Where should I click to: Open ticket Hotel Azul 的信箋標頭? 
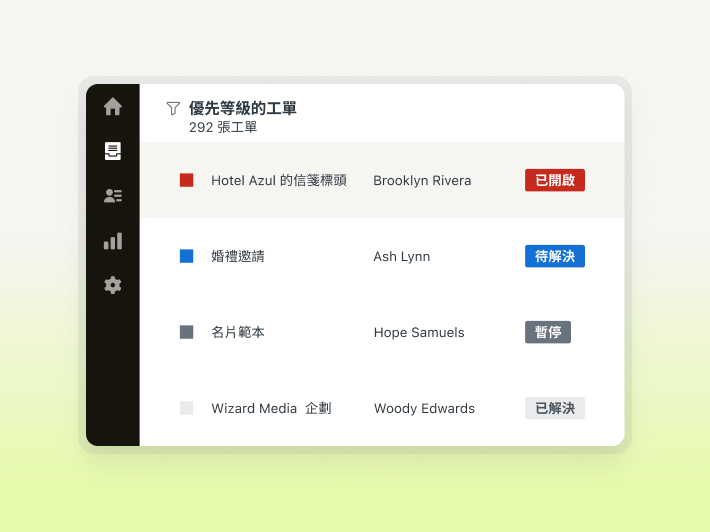[x=279, y=180]
